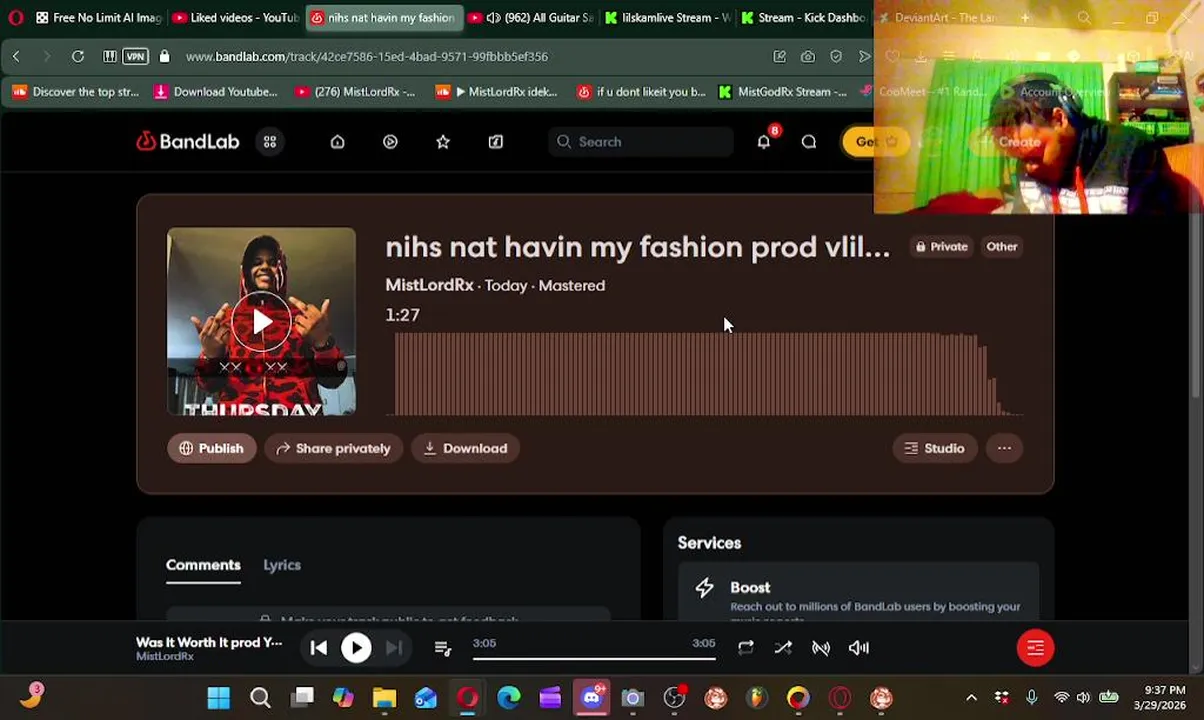This screenshot has width=1204, height=720.
Task: Switch to lilskamlive Stream tab
Action: [x=667, y=18]
